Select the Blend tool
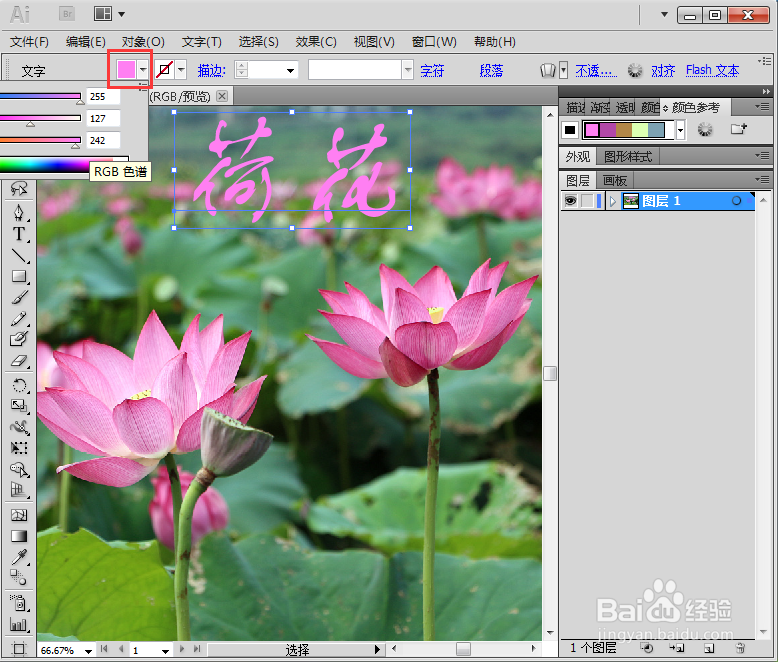This screenshot has width=778, height=662. [19, 577]
